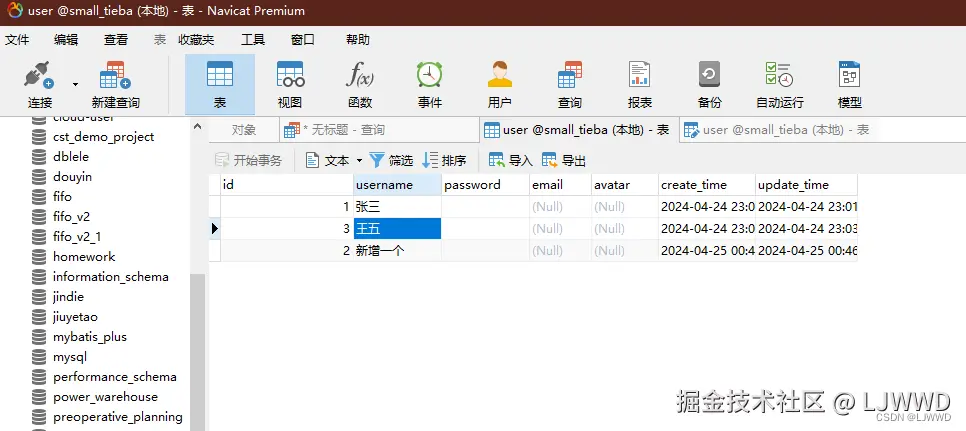Image resolution: width=966 pixels, height=431 pixels.
Task: Click the 导出 (Export) button
Action: (x=564, y=161)
